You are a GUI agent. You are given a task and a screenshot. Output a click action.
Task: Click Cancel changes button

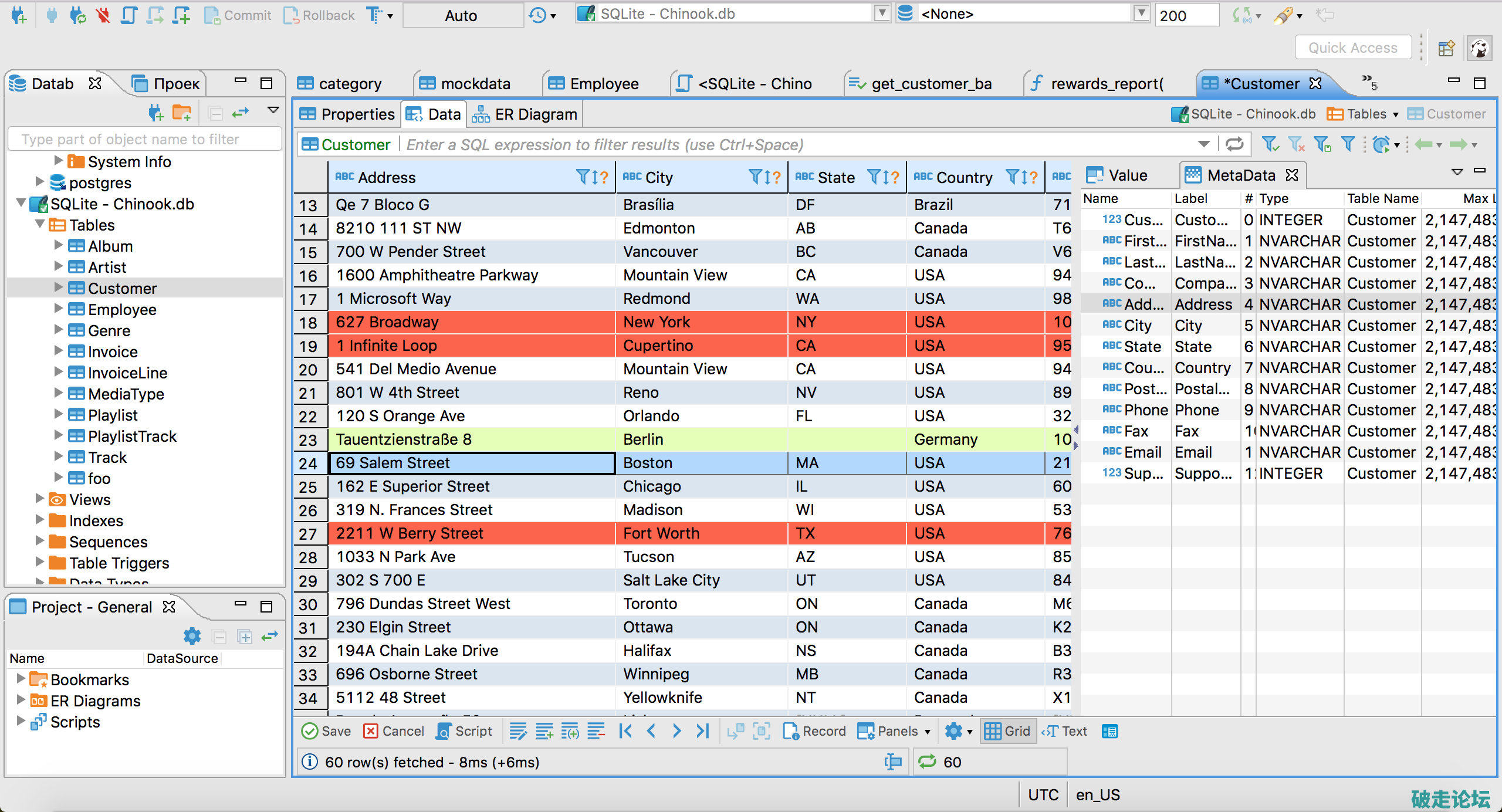394,731
